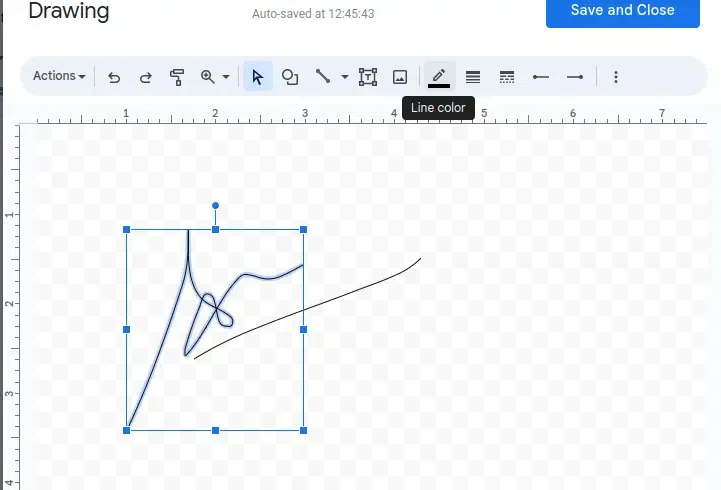Image resolution: width=721 pixels, height=490 pixels.
Task: Activate the Paint format roller tool
Action: tap(177, 77)
